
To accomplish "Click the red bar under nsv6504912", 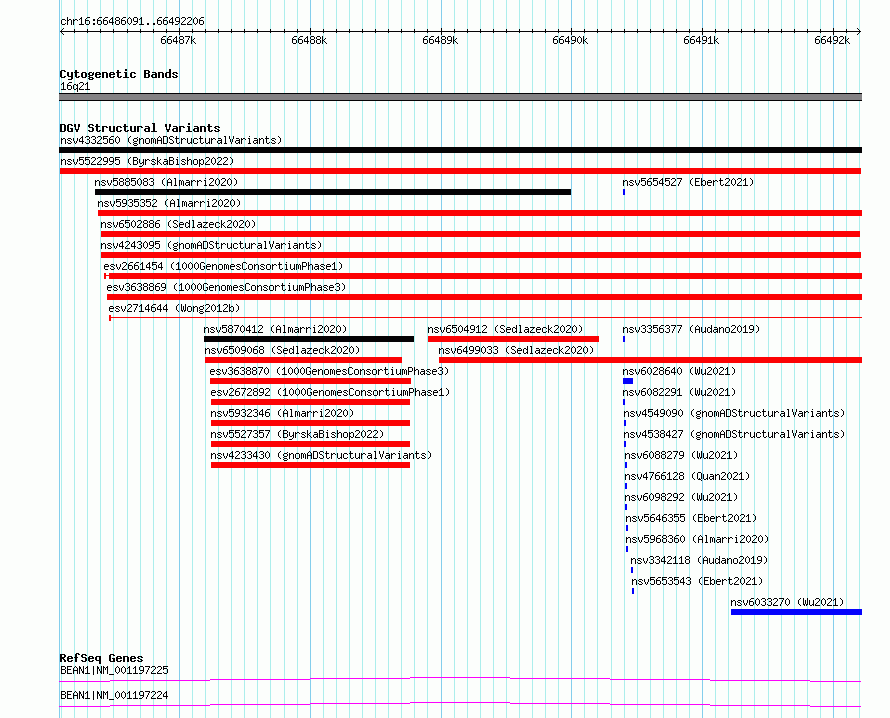I will (x=513, y=339).
